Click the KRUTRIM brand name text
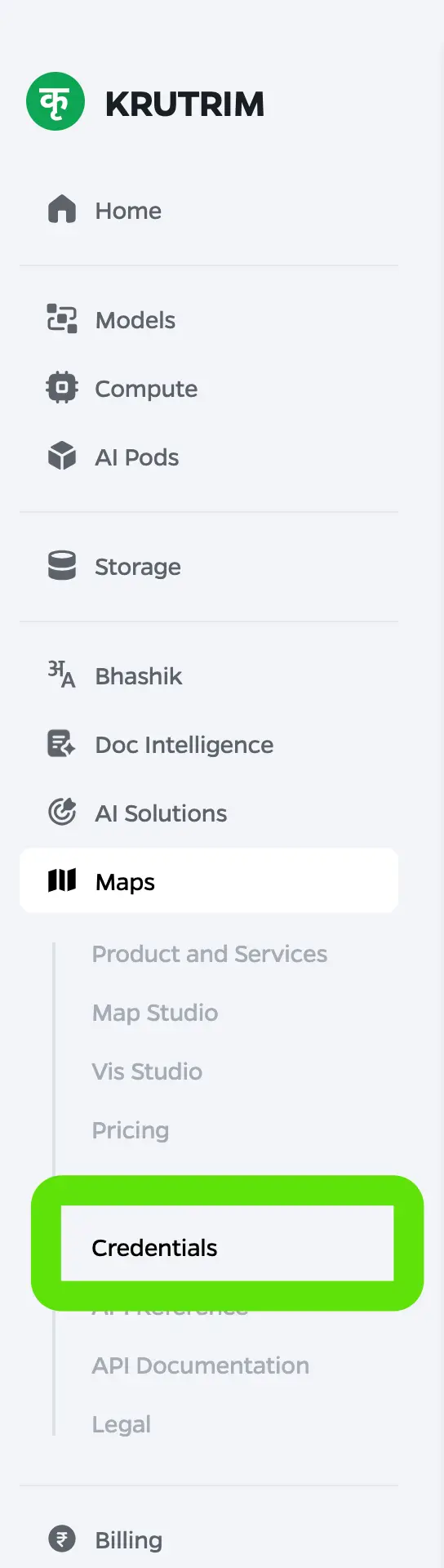 [184, 104]
